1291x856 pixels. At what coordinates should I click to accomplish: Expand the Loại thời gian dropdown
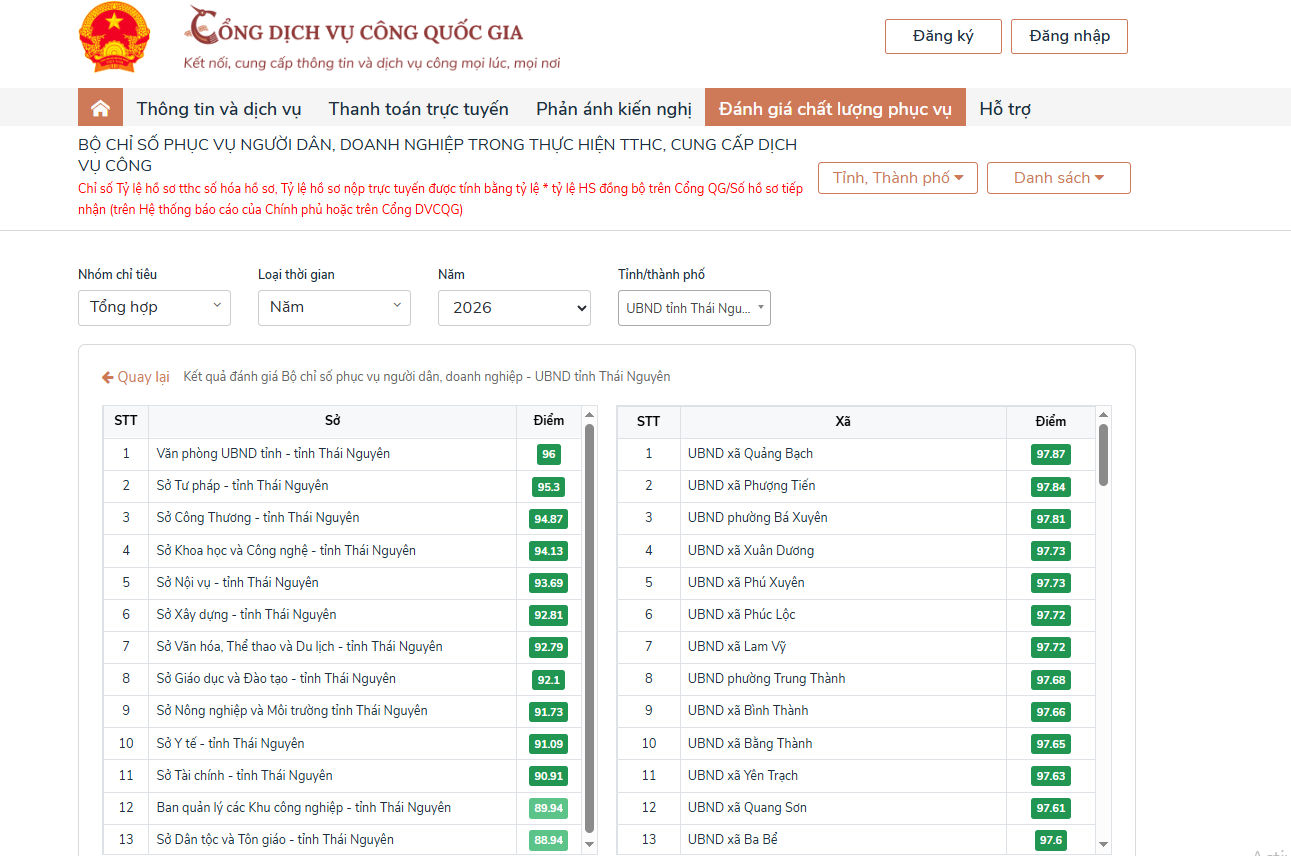(334, 308)
